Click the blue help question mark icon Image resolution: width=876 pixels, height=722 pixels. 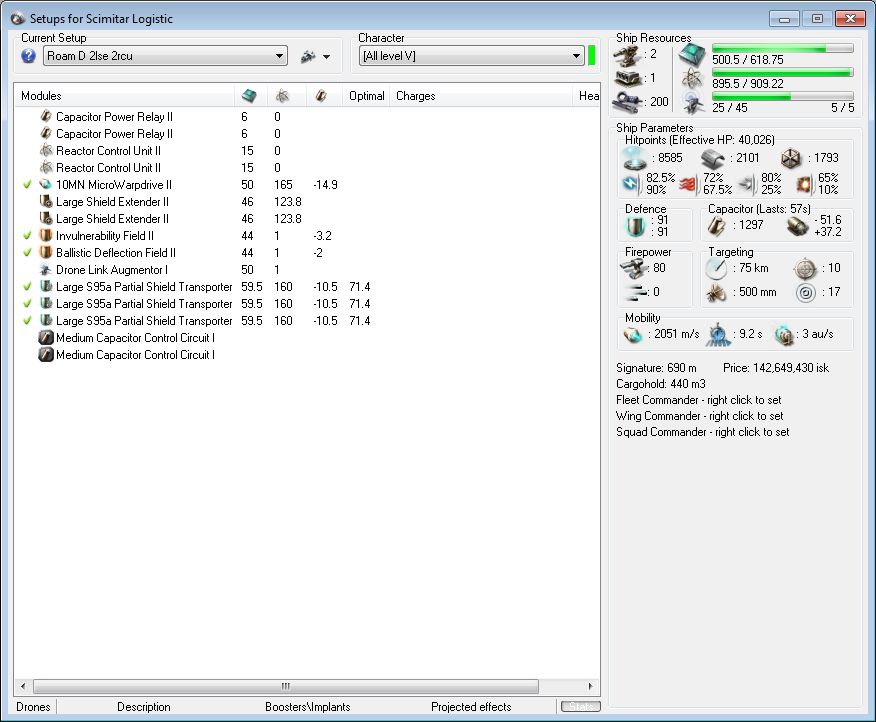28,56
